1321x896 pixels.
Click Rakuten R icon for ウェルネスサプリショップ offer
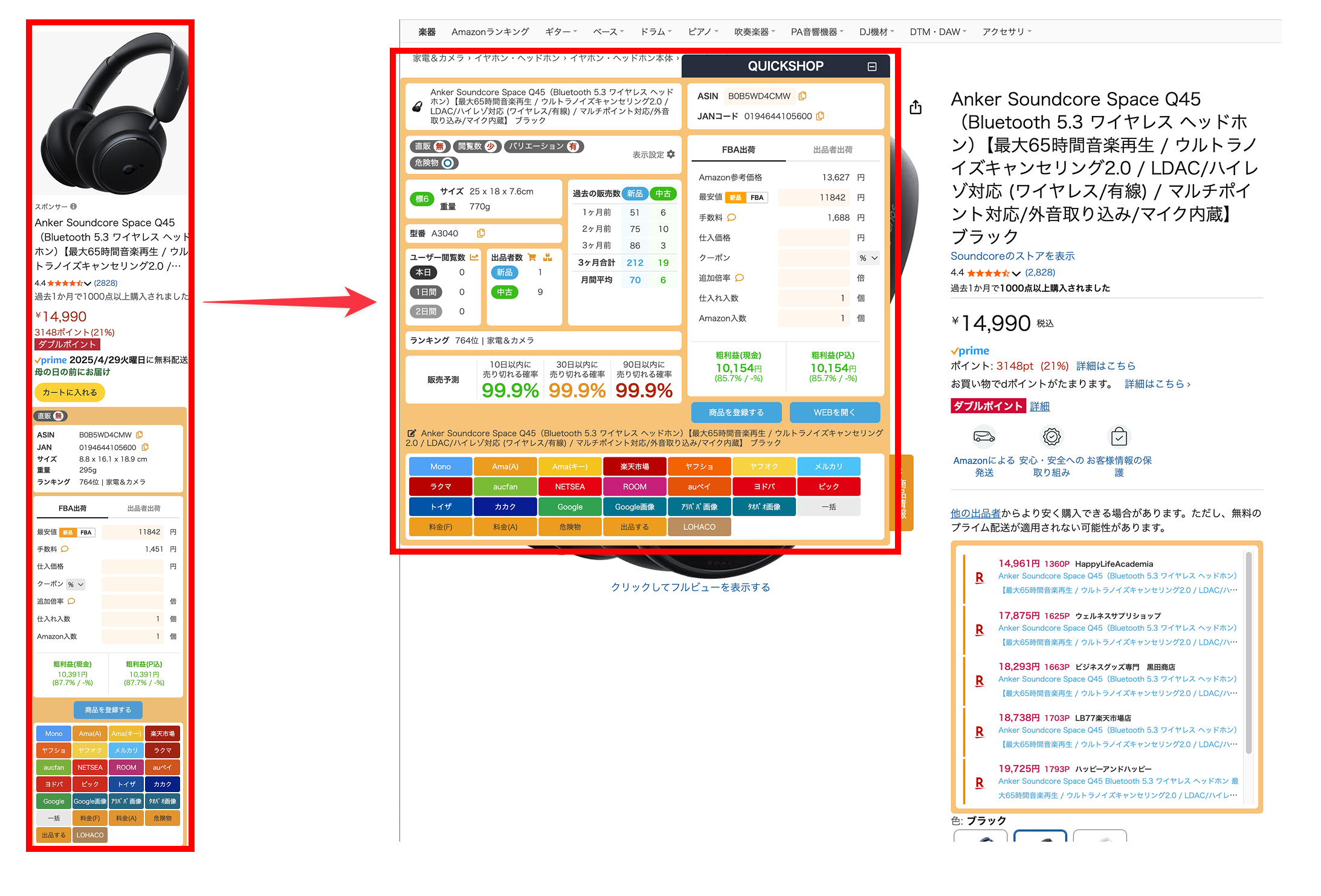[980, 630]
